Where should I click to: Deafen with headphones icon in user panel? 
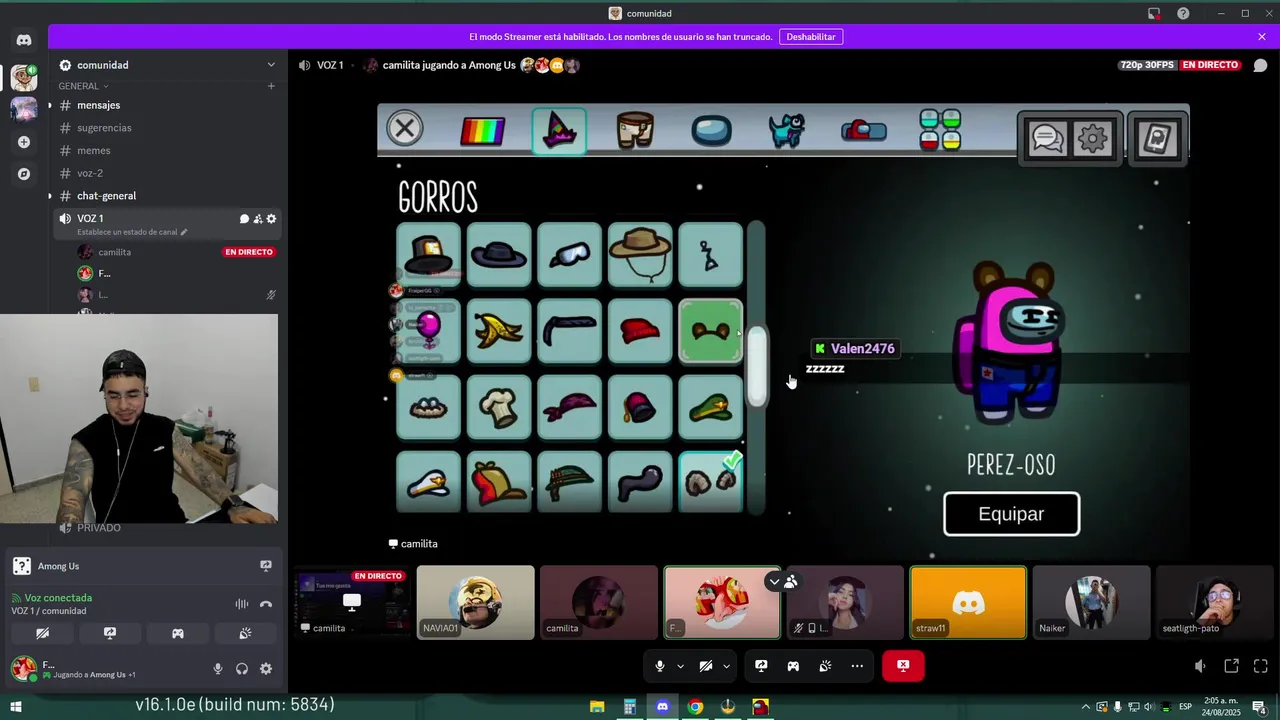[242, 669]
